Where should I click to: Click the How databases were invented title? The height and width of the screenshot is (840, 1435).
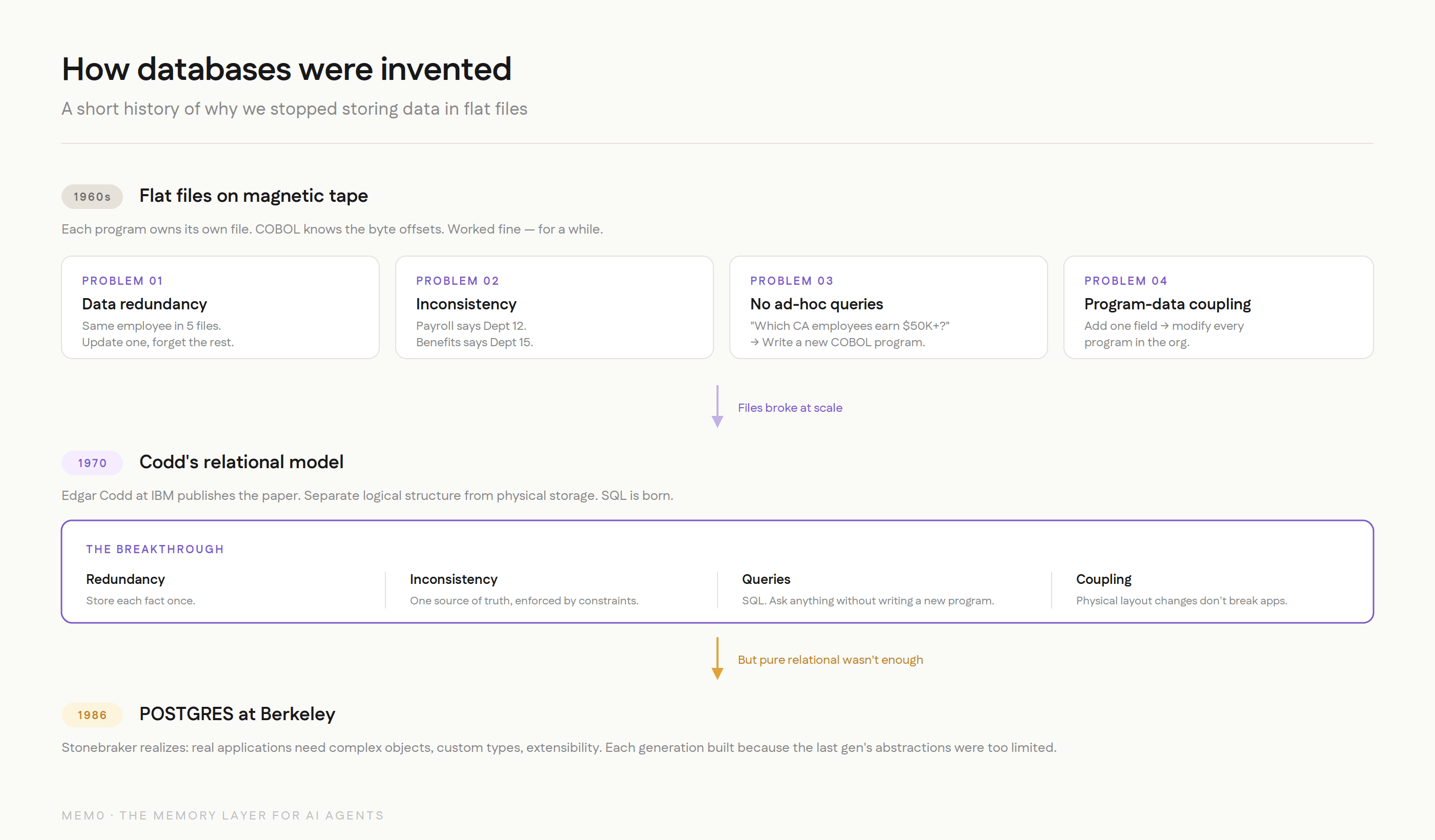tap(286, 69)
